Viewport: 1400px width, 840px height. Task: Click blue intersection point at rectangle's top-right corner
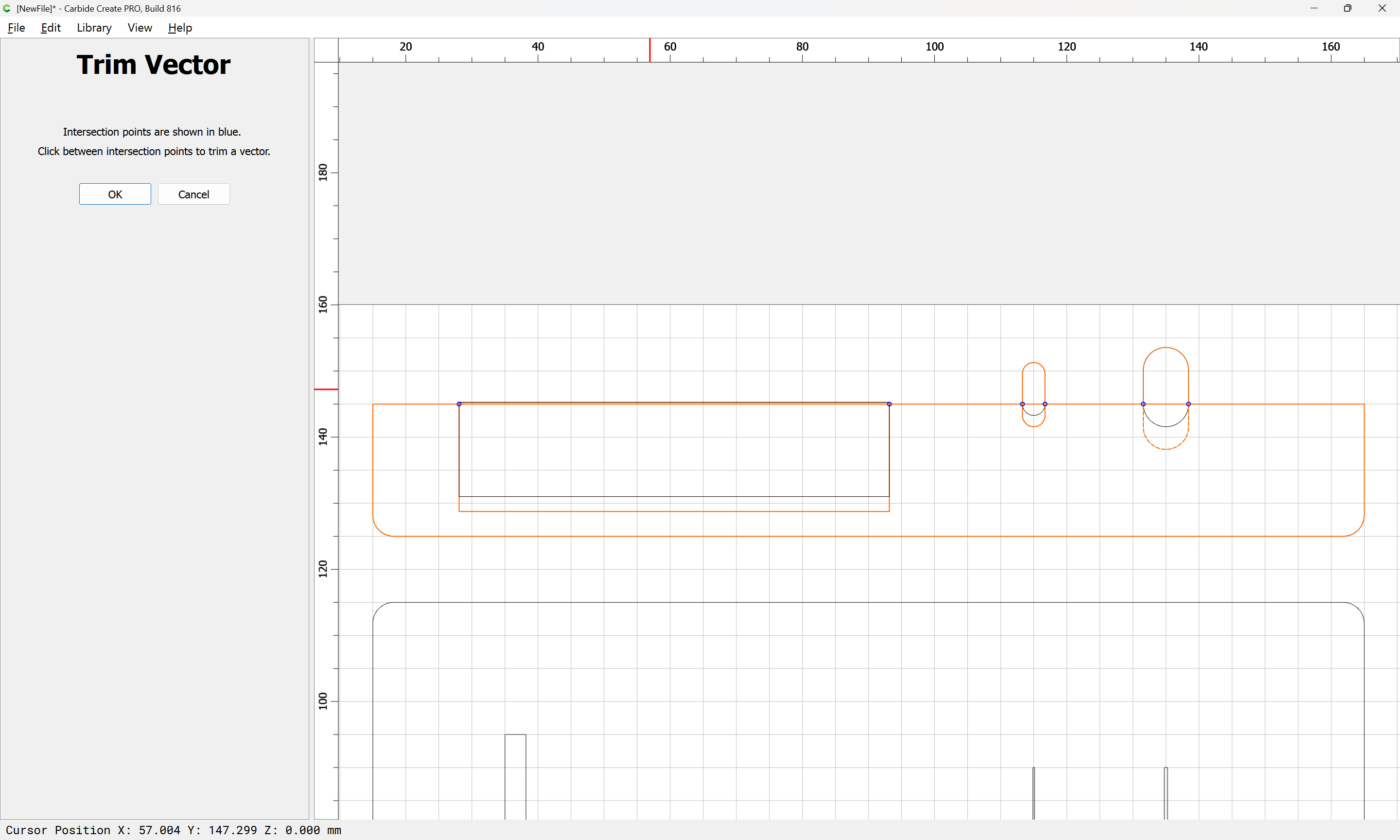pos(889,404)
